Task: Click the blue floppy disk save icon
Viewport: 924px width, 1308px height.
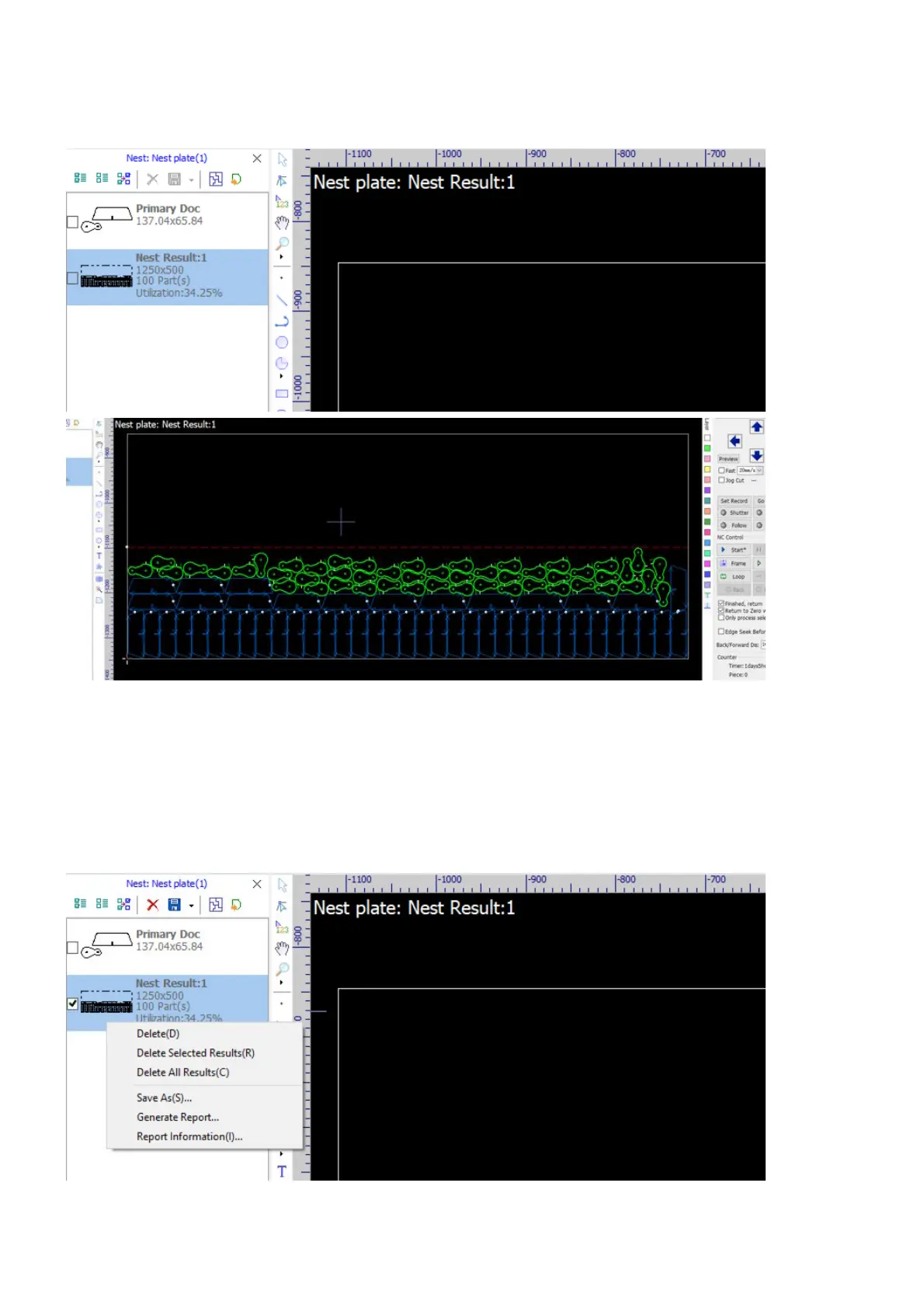Action: [x=175, y=905]
